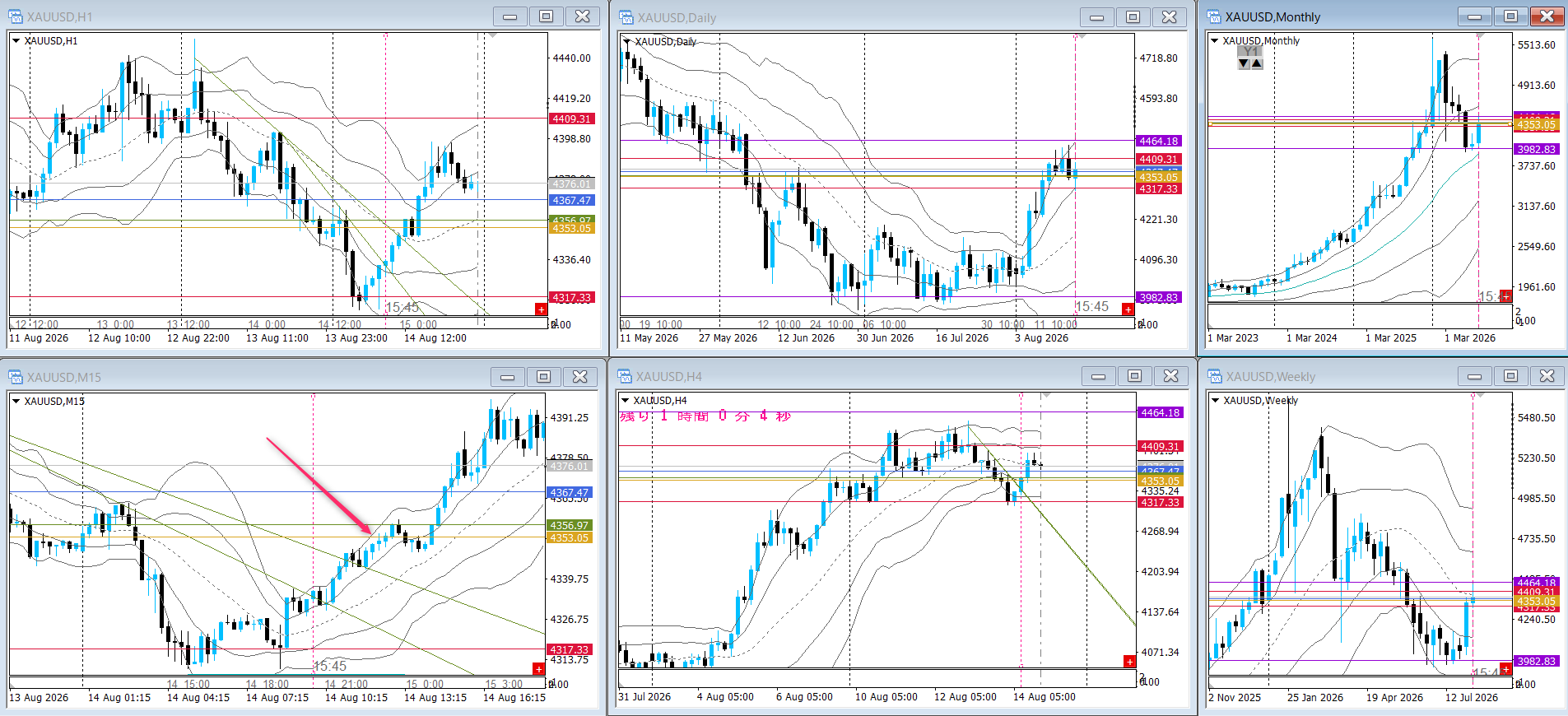Image resolution: width=1568 pixels, height=716 pixels.
Task: Minimize the XAUUSD,Monthly chart window
Action: coord(1475,16)
